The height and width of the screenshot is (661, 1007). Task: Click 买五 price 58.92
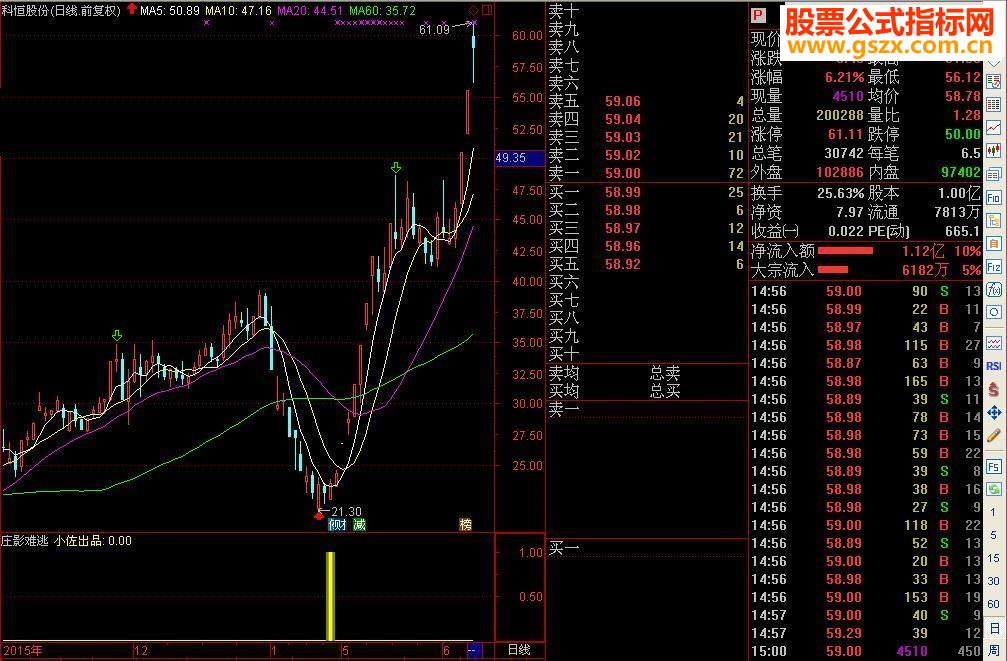[623, 264]
